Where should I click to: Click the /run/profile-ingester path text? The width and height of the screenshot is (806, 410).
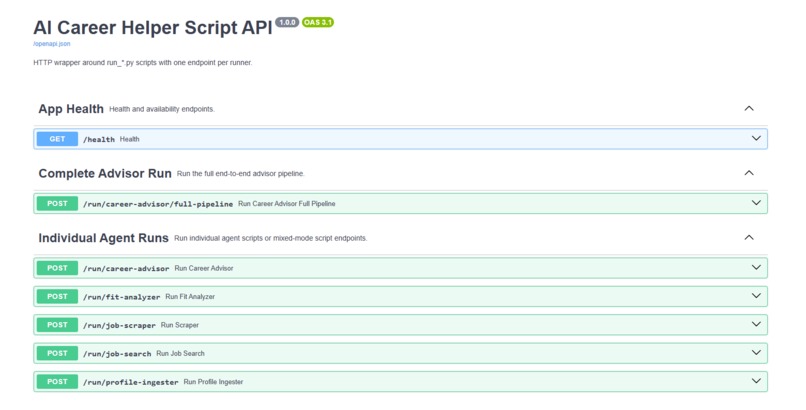pyautogui.click(x=131, y=382)
